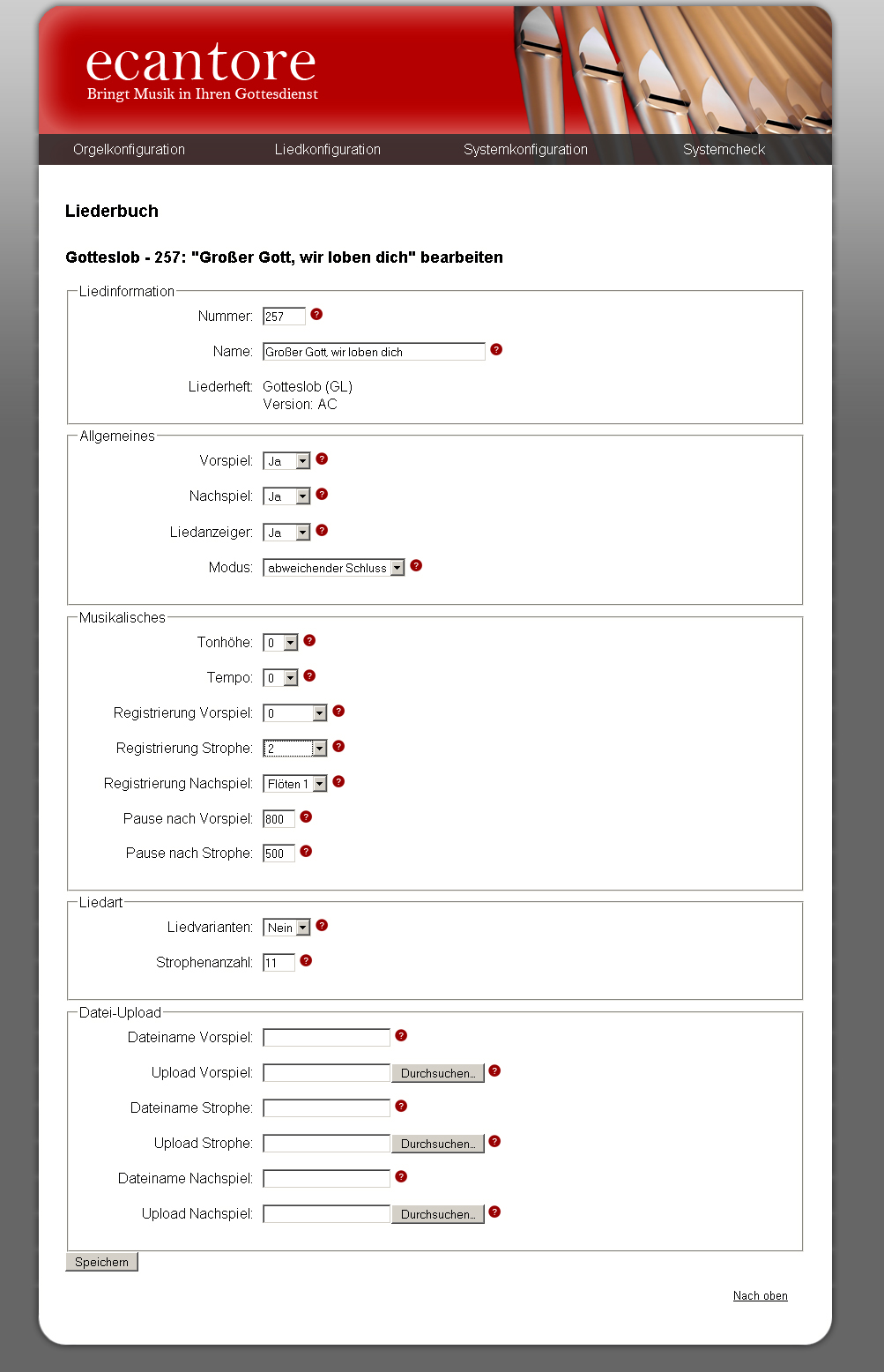Click help icon next to Nummer field
This screenshot has width=884, height=1372.
316,315
